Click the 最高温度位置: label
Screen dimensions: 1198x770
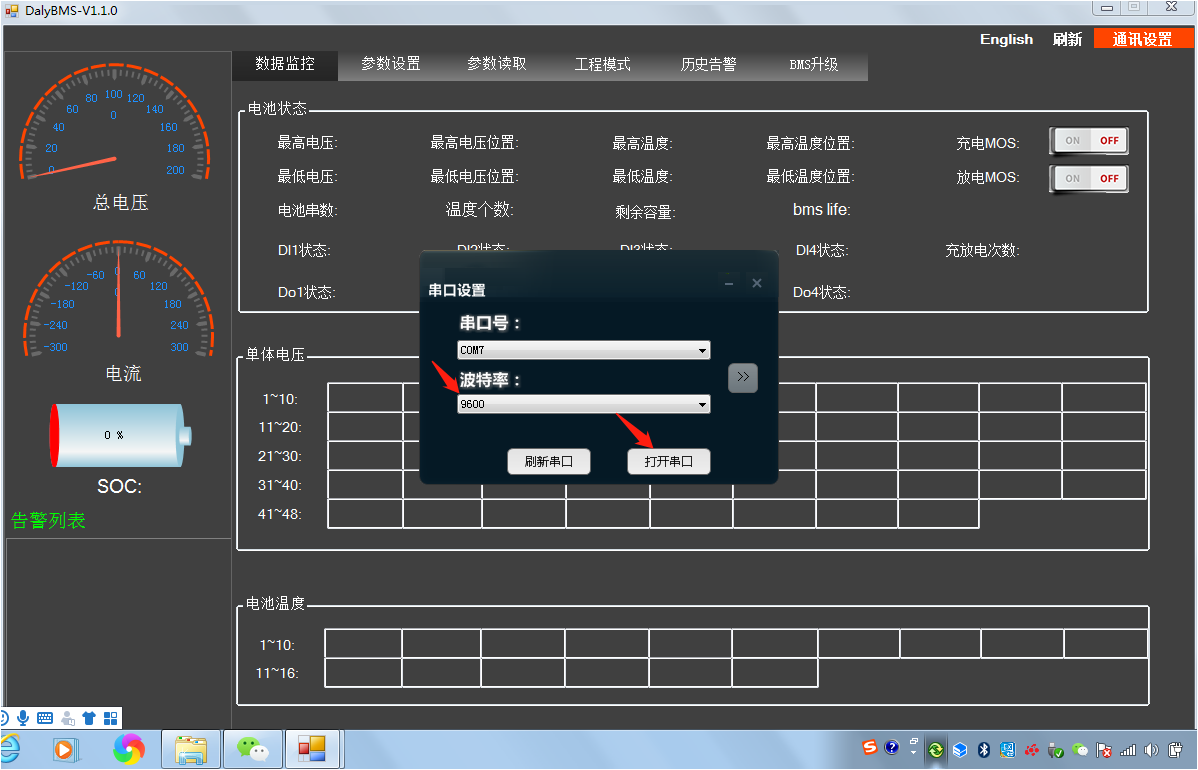click(x=810, y=143)
